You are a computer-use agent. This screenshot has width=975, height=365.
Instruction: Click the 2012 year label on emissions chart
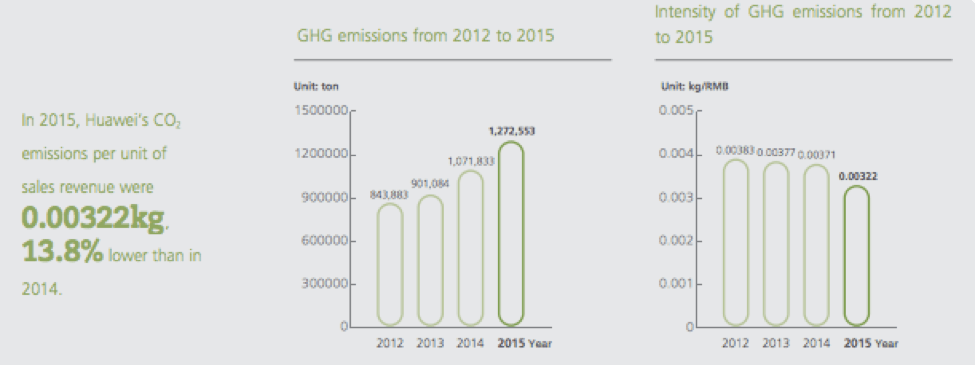pyautogui.click(x=390, y=343)
